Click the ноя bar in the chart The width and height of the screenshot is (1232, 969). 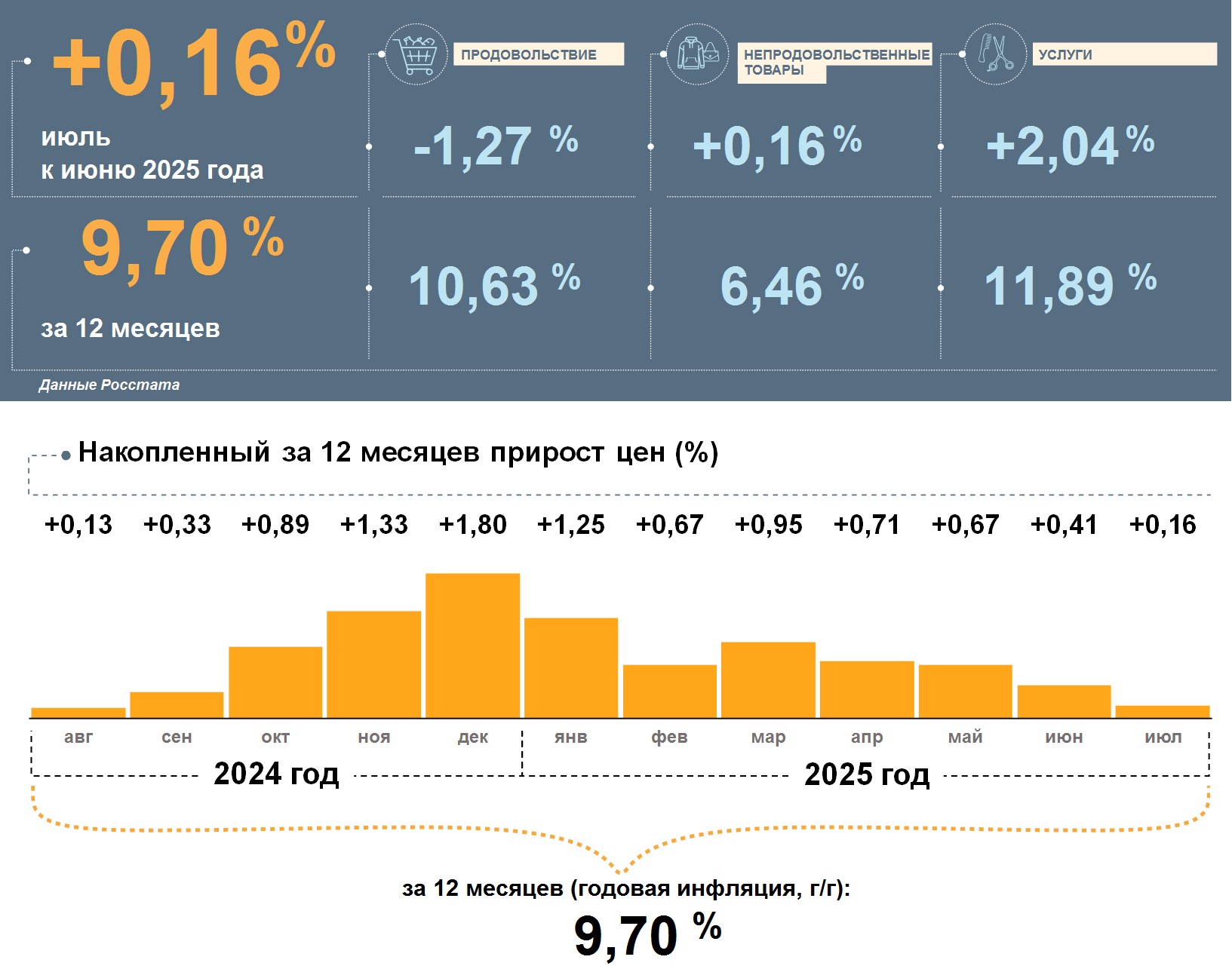(x=373, y=664)
